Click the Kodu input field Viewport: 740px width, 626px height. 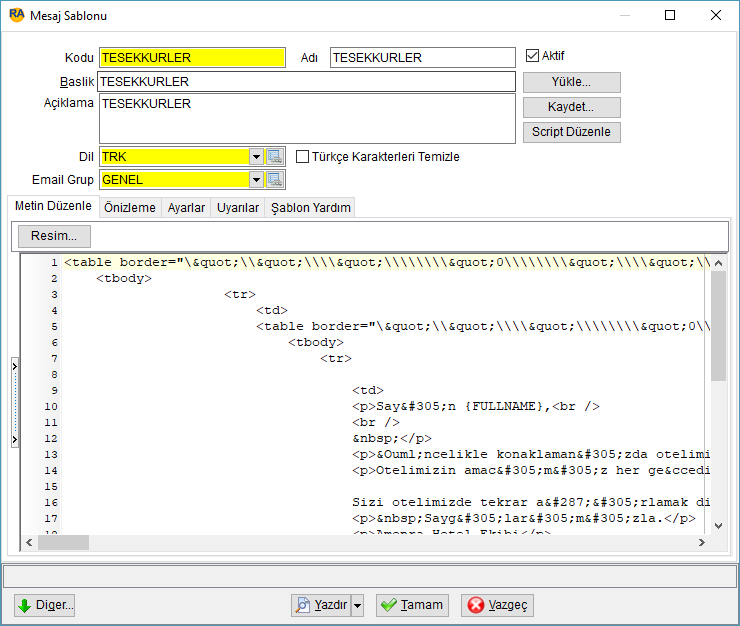[x=193, y=58]
